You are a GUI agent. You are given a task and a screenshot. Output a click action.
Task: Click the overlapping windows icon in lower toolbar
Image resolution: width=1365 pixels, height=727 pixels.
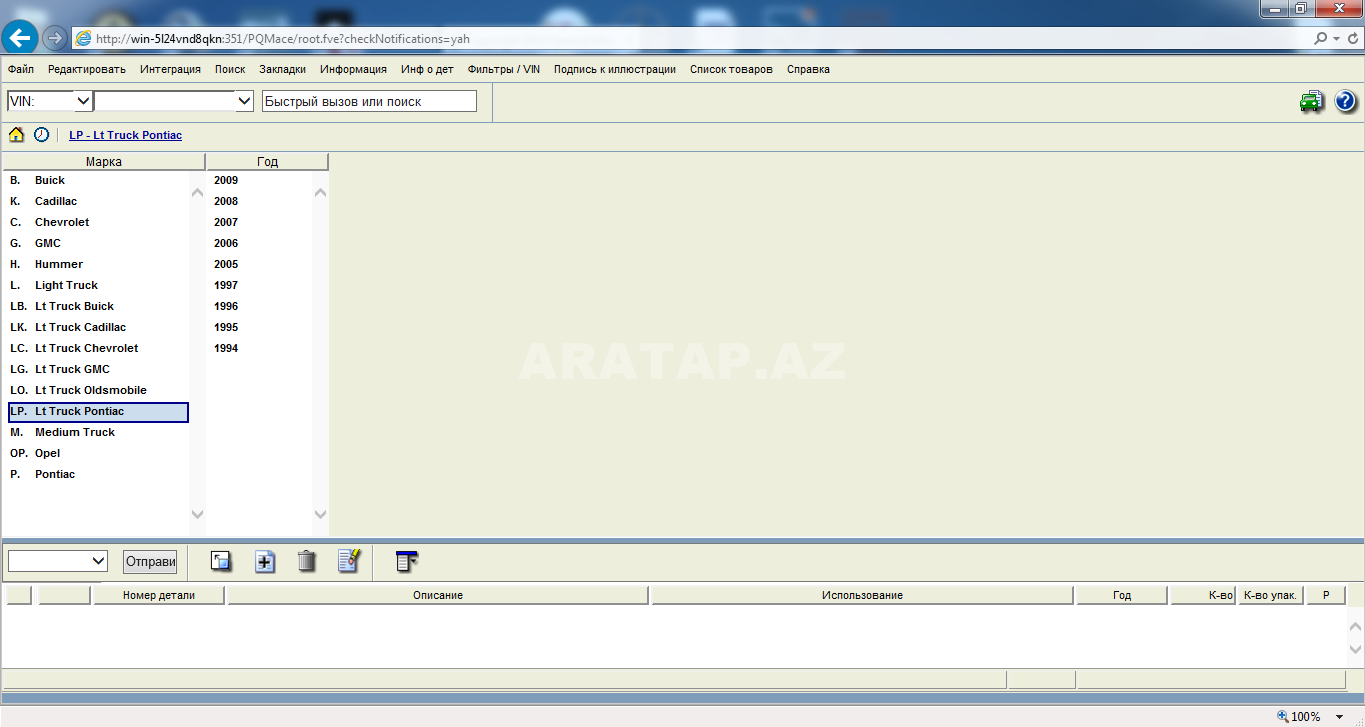221,561
